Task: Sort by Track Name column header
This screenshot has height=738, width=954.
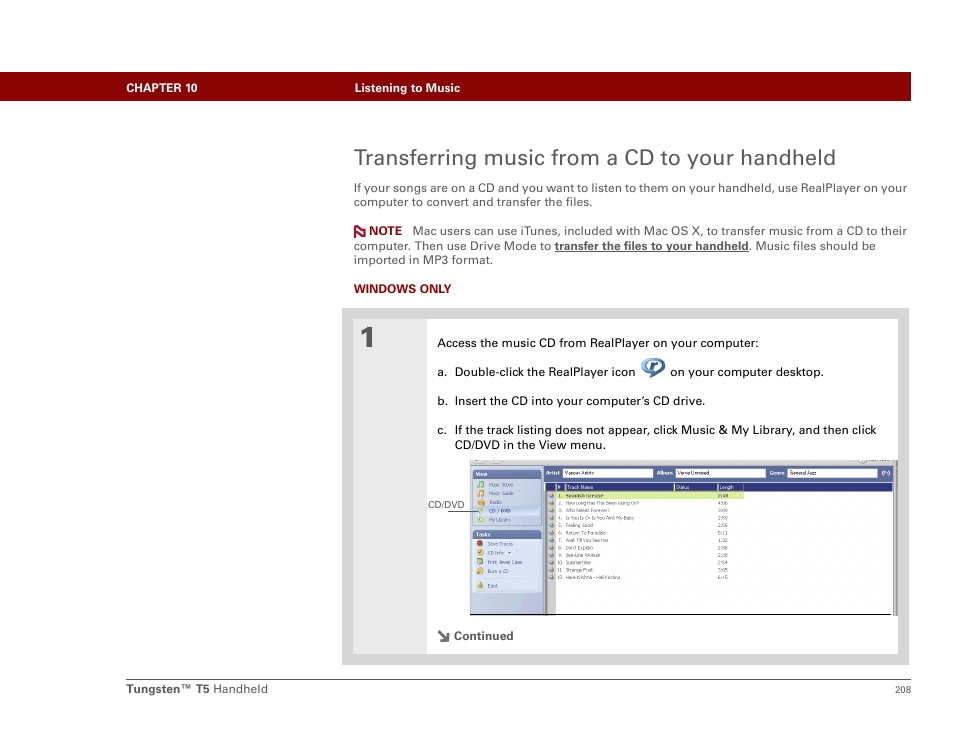Action: pyautogui.click(x=619, y=487)
